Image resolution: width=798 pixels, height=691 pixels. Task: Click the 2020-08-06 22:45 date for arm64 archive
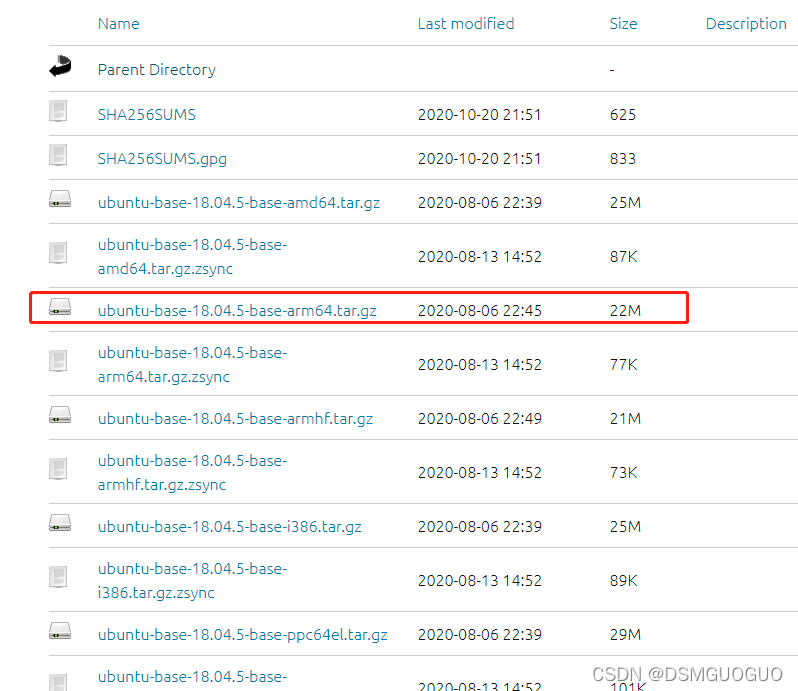click(x=480, y=311)
